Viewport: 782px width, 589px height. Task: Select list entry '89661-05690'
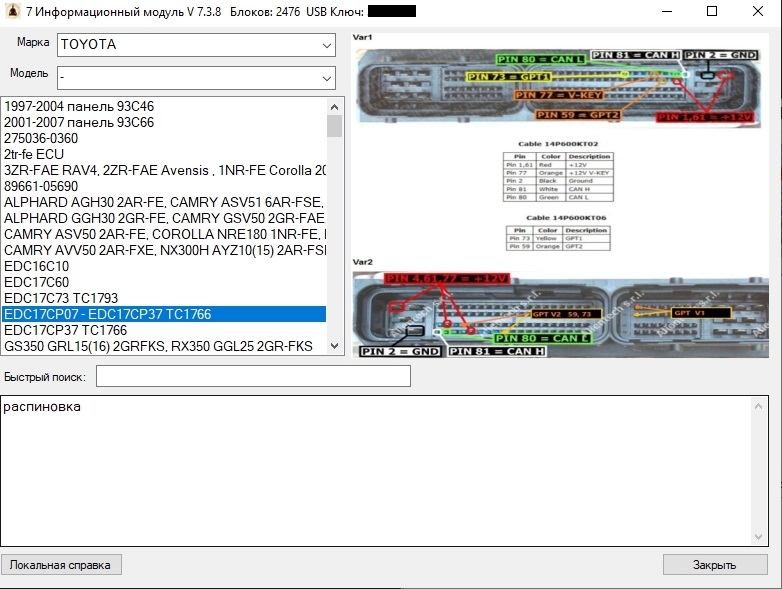(x=164, y=186)
